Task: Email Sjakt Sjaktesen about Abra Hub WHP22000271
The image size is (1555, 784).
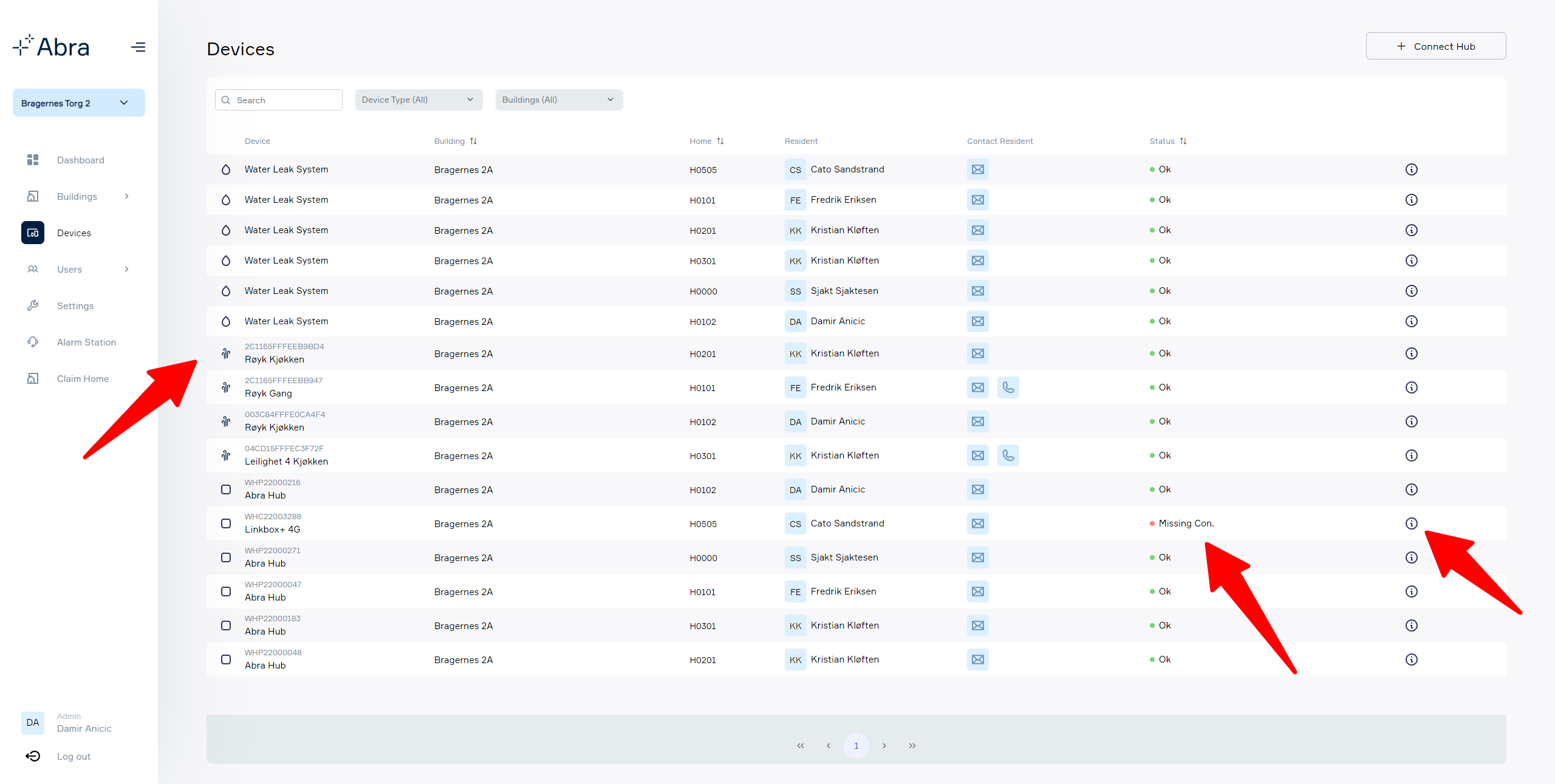Action: click(x=977, y=557)
